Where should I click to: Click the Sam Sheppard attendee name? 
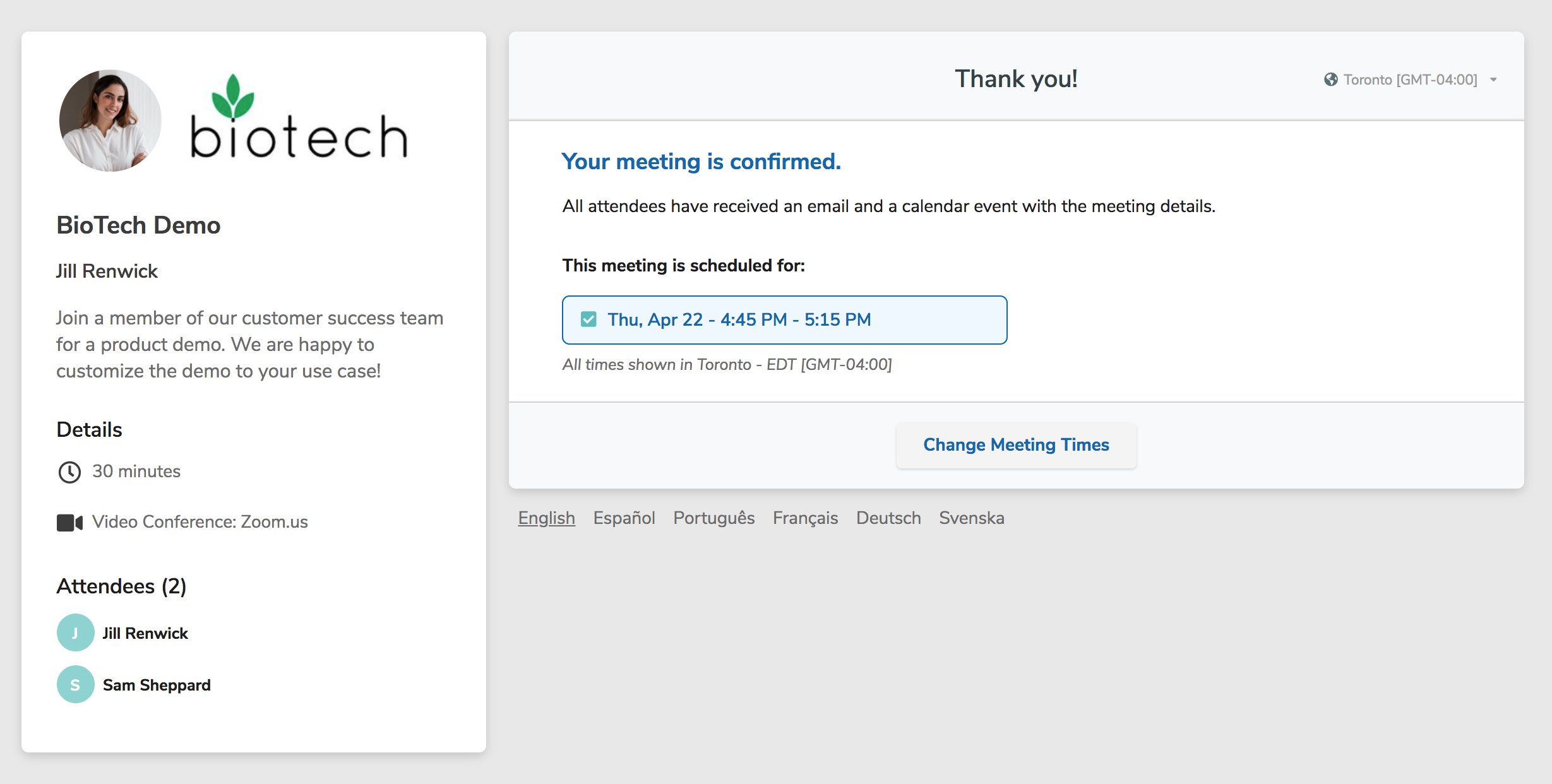click(157, 685)
